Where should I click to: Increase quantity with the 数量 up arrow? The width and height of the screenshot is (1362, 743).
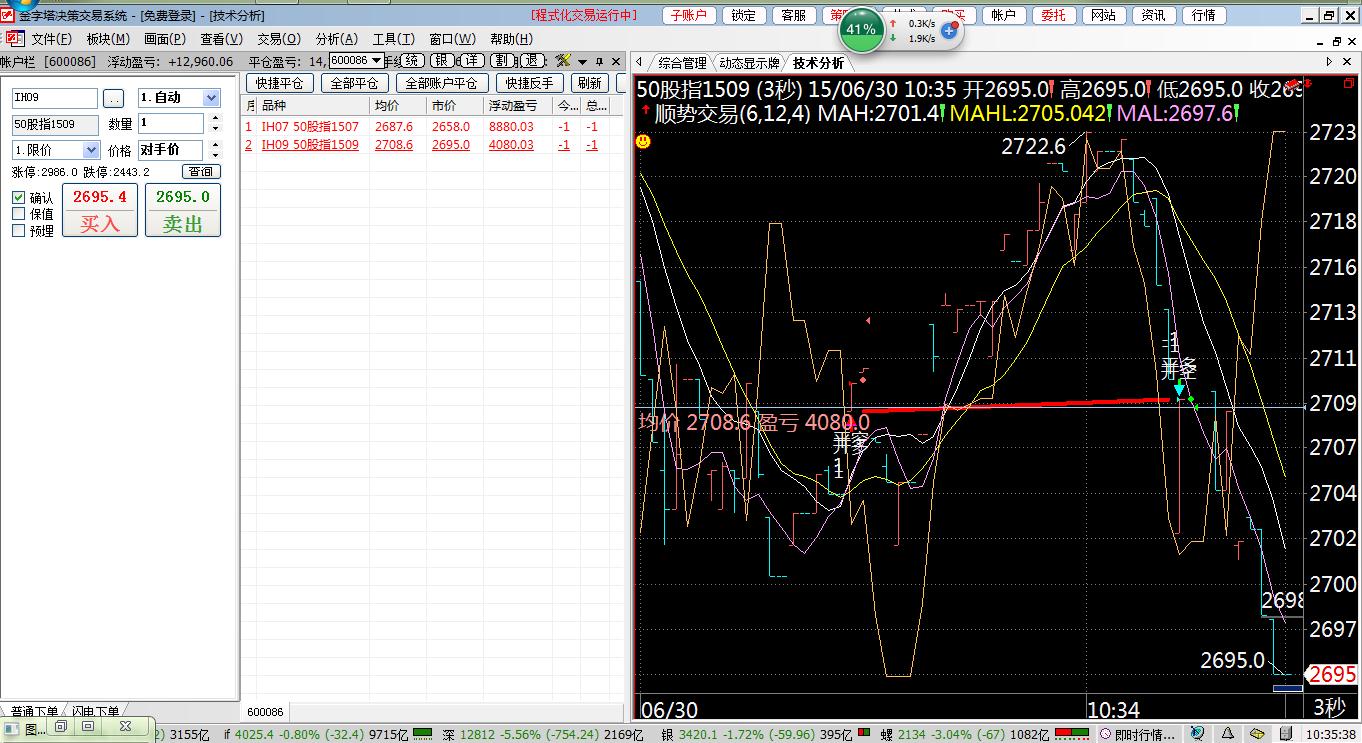214,119
